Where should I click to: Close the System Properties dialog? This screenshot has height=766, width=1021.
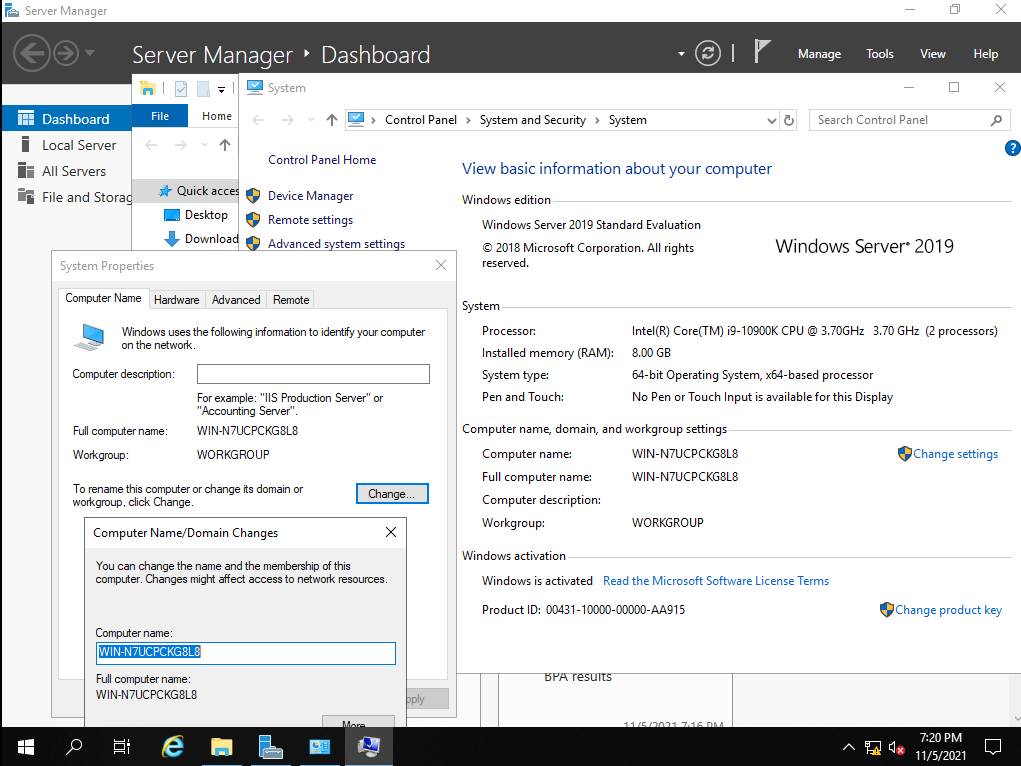tap(441, 266)
